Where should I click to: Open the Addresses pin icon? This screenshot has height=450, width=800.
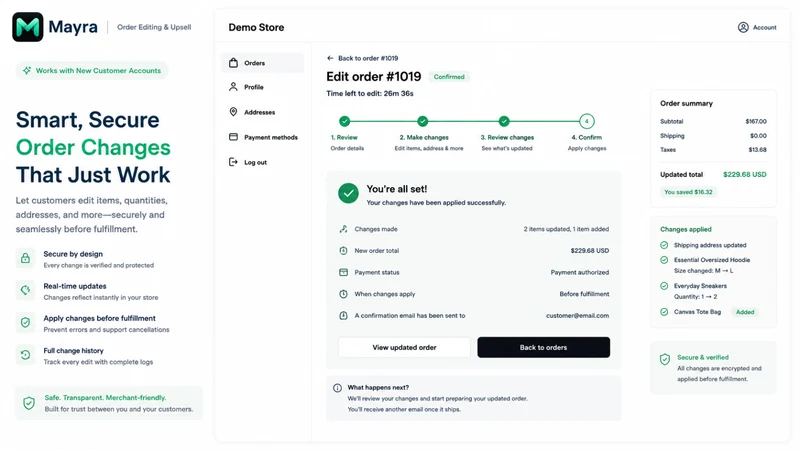click(x=233, y=112)
